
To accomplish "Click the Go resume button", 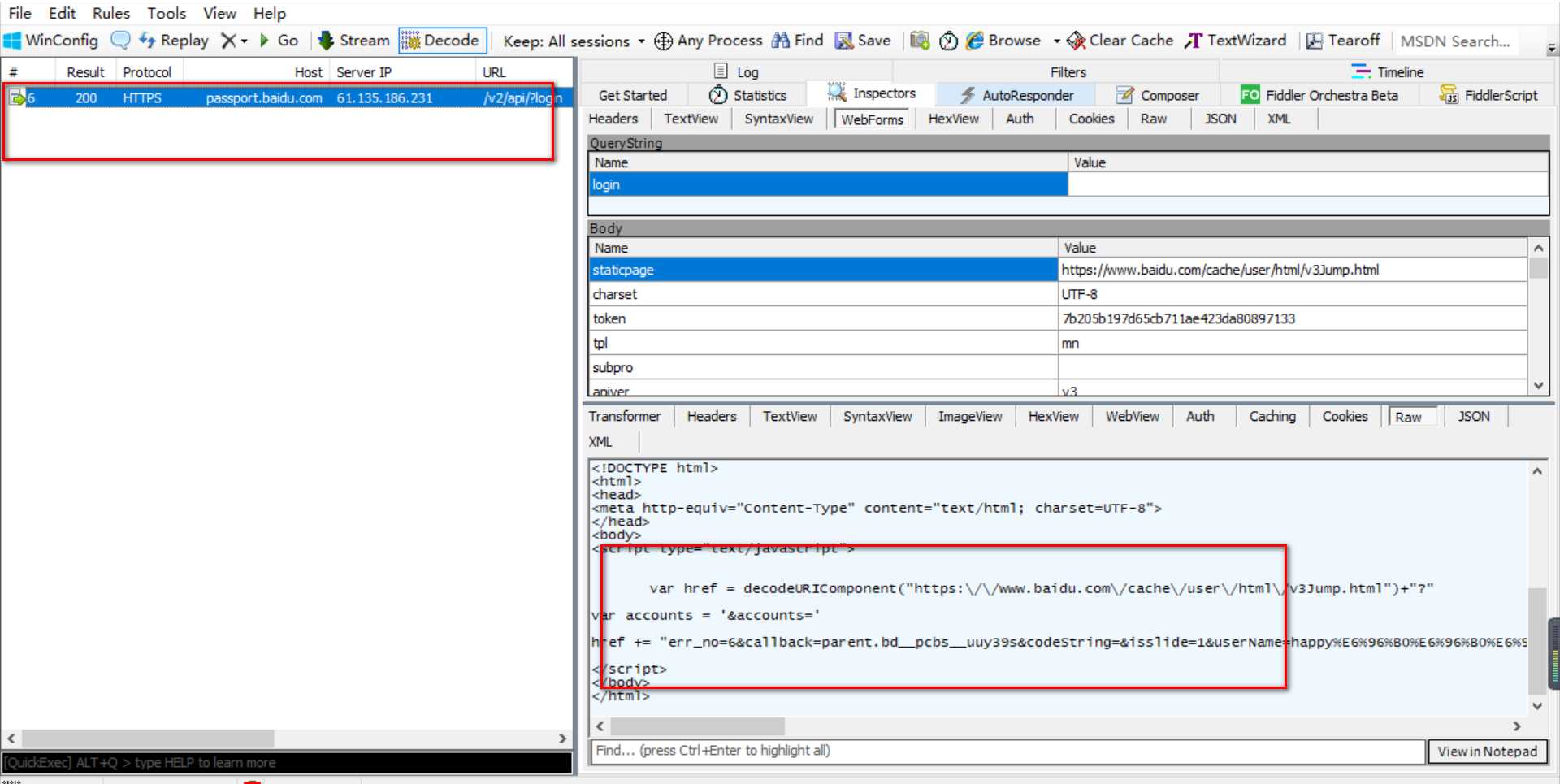I will pyautogui.click(x=279, y=40).
